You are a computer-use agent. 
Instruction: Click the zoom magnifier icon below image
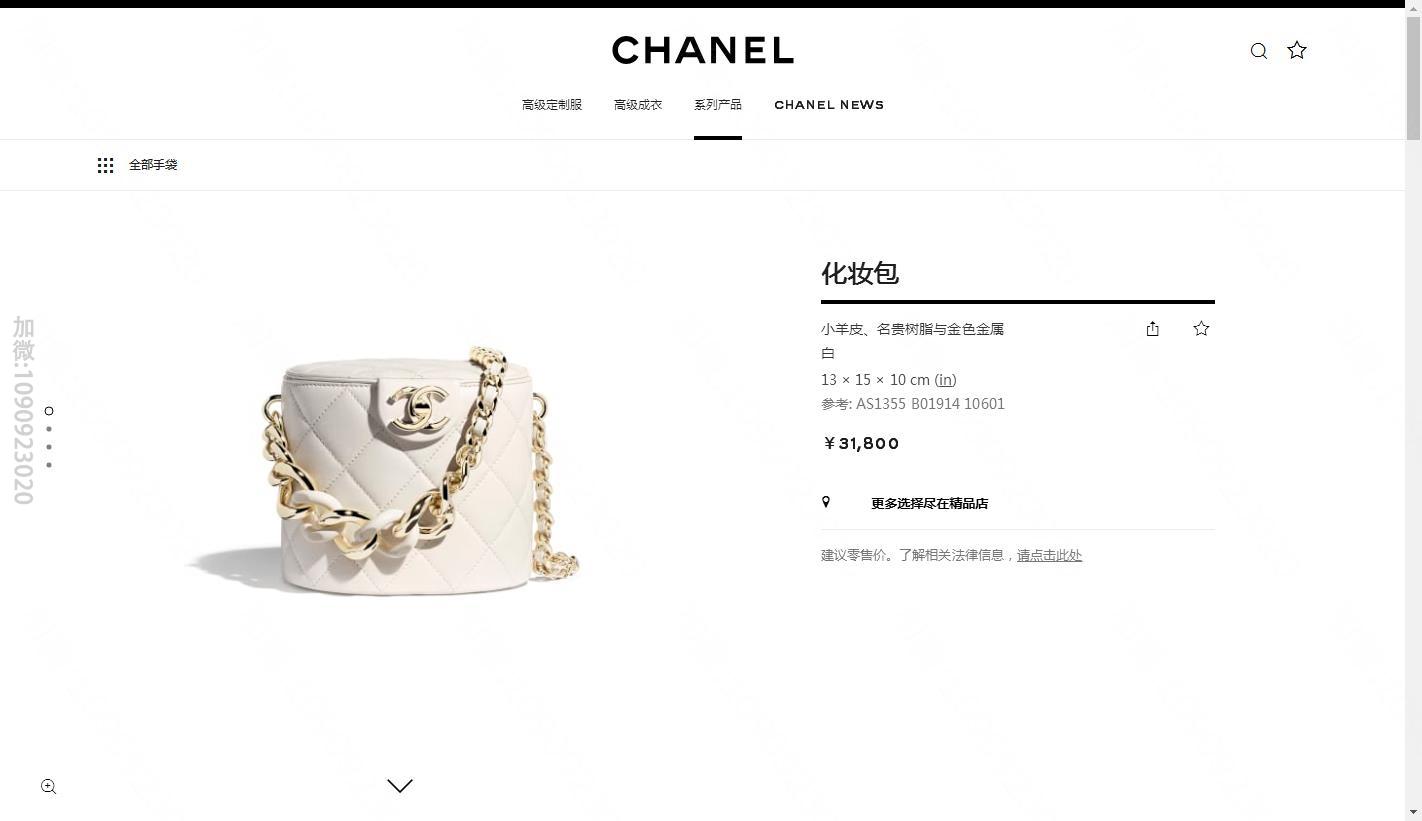pyautogui.click(x=48, y=787)
